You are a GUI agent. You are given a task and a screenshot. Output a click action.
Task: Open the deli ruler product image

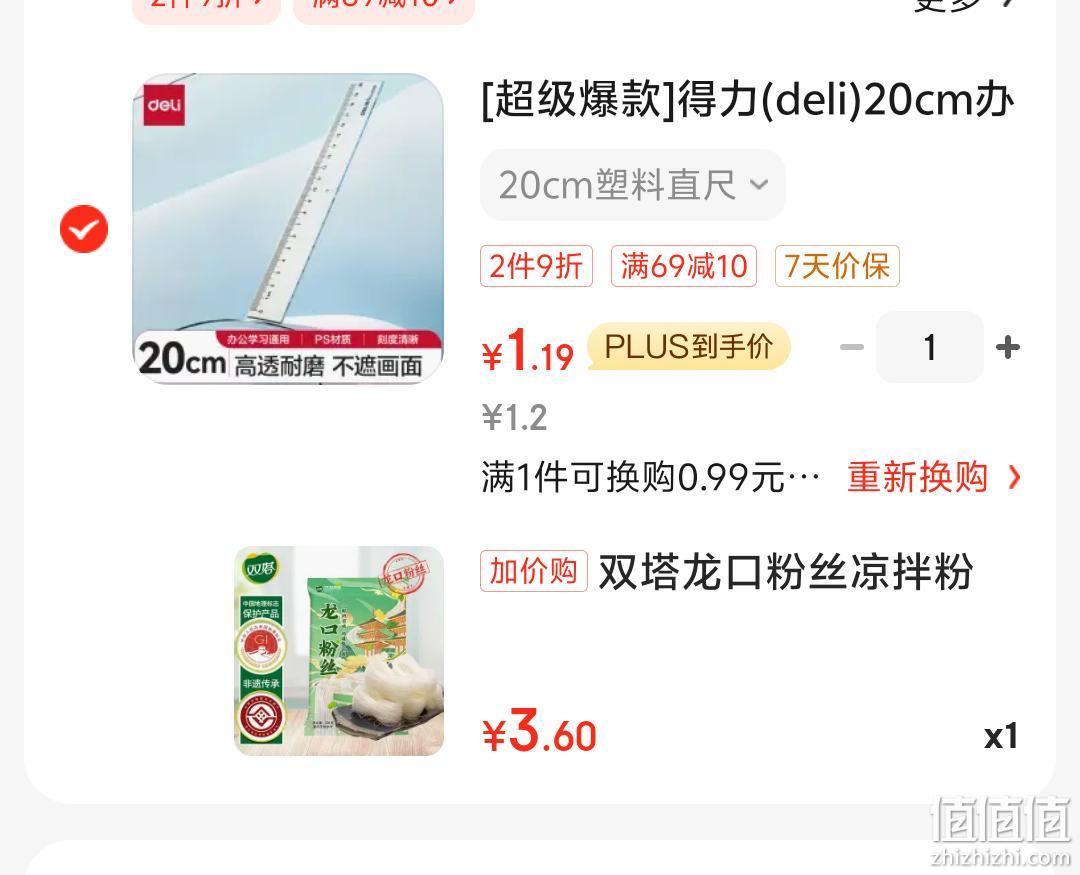click(288, 228)
